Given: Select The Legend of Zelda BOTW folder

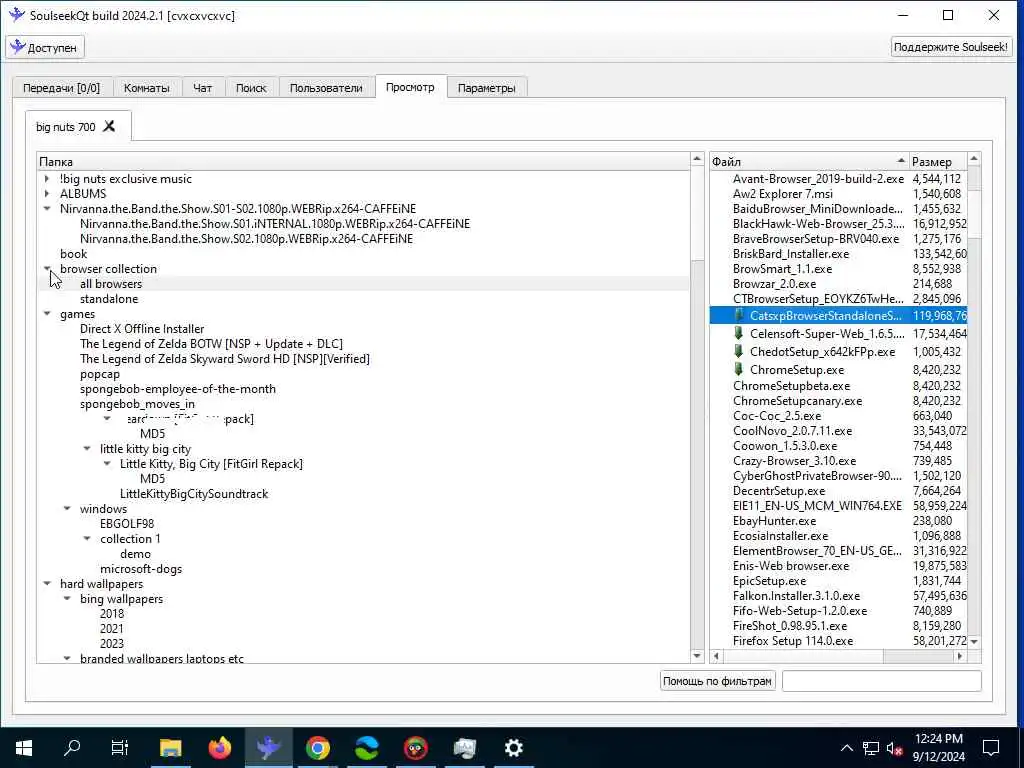Looking at the screenshot, I should (x=211, y=344).
